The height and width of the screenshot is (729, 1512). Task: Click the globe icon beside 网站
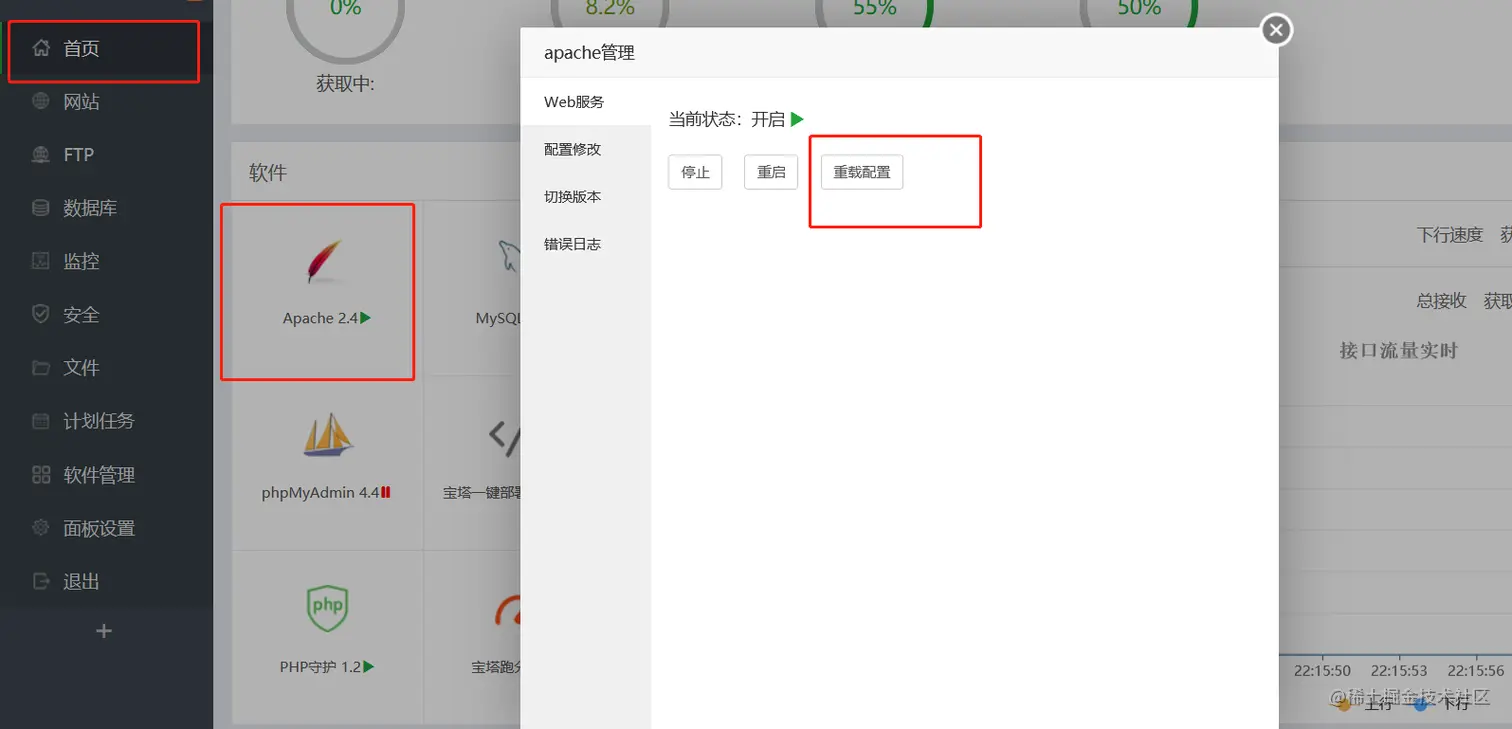tap(41, 101)
